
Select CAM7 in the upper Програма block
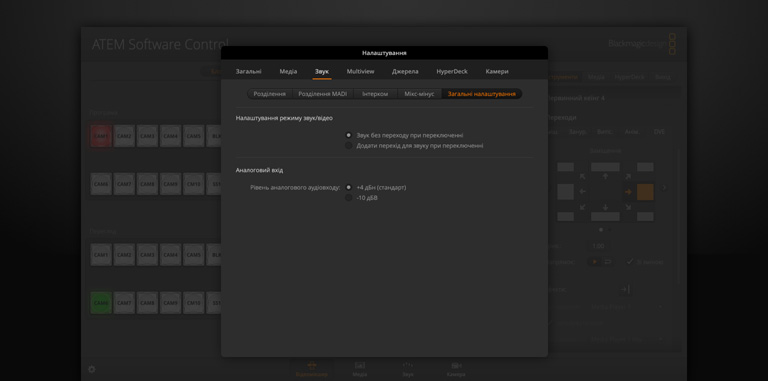pos(124,184)
